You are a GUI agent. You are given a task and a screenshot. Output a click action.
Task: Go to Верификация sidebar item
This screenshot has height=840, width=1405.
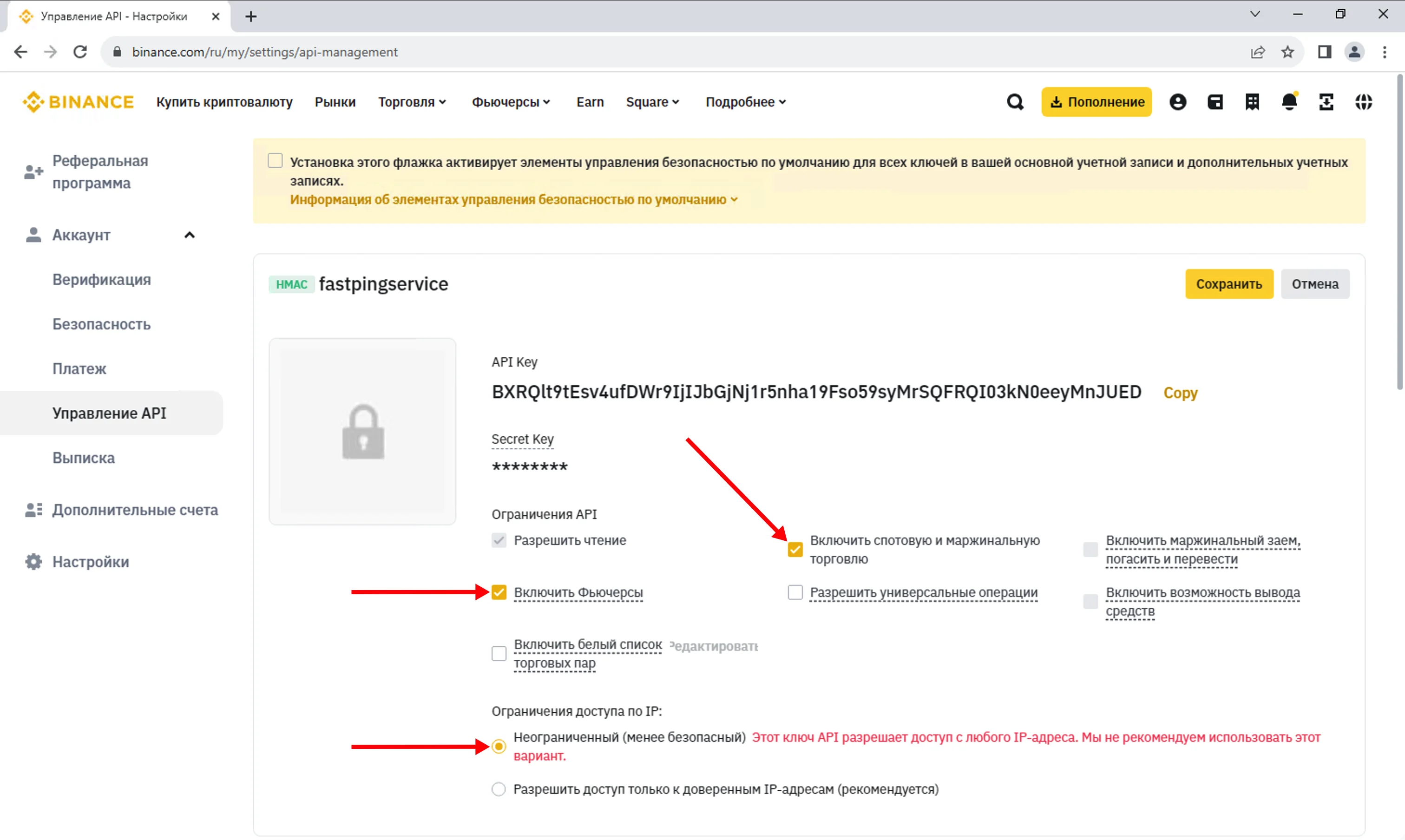point(101,280)
